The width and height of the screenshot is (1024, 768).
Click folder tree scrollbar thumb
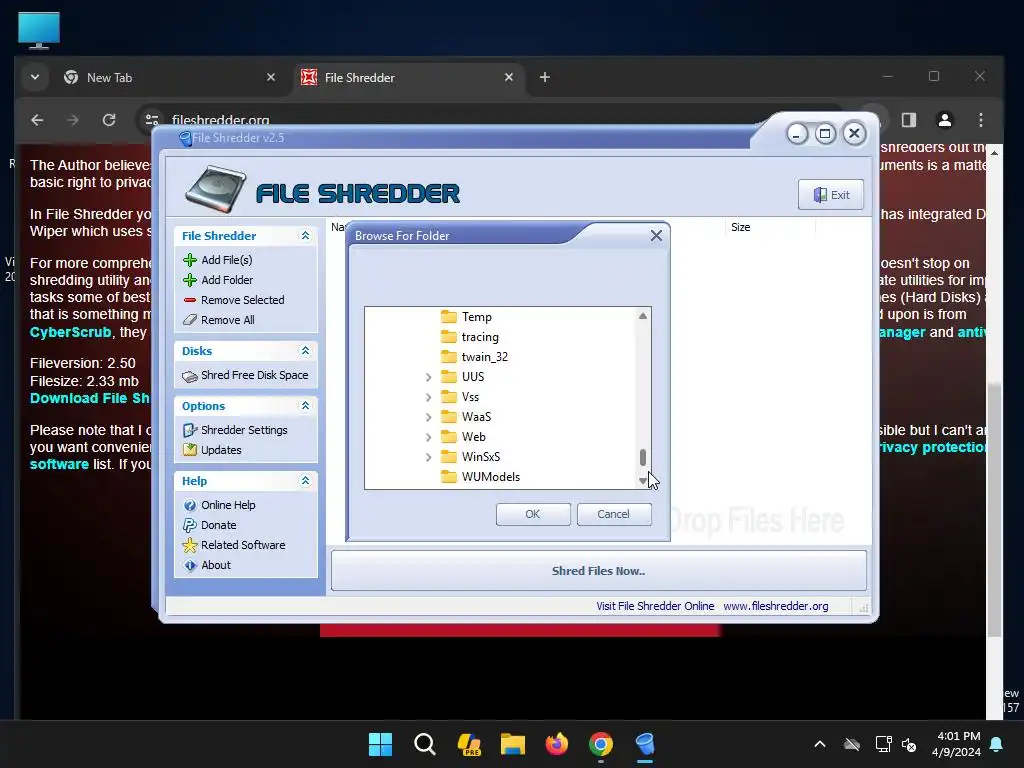point(643,457)
